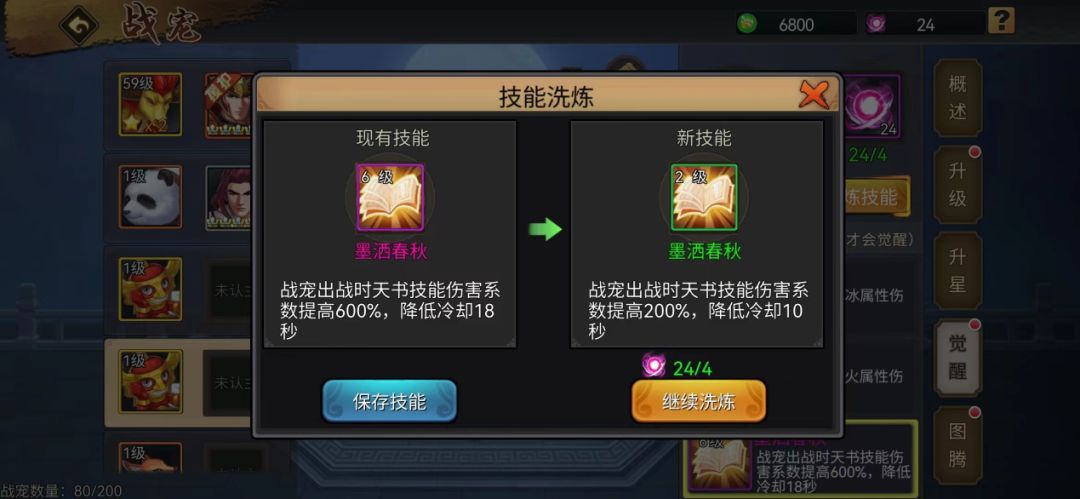Click the purple orb cost icon above 继续洗炼
The image size is (1080, 499).
pyautogui.click(x=653, y=365)
